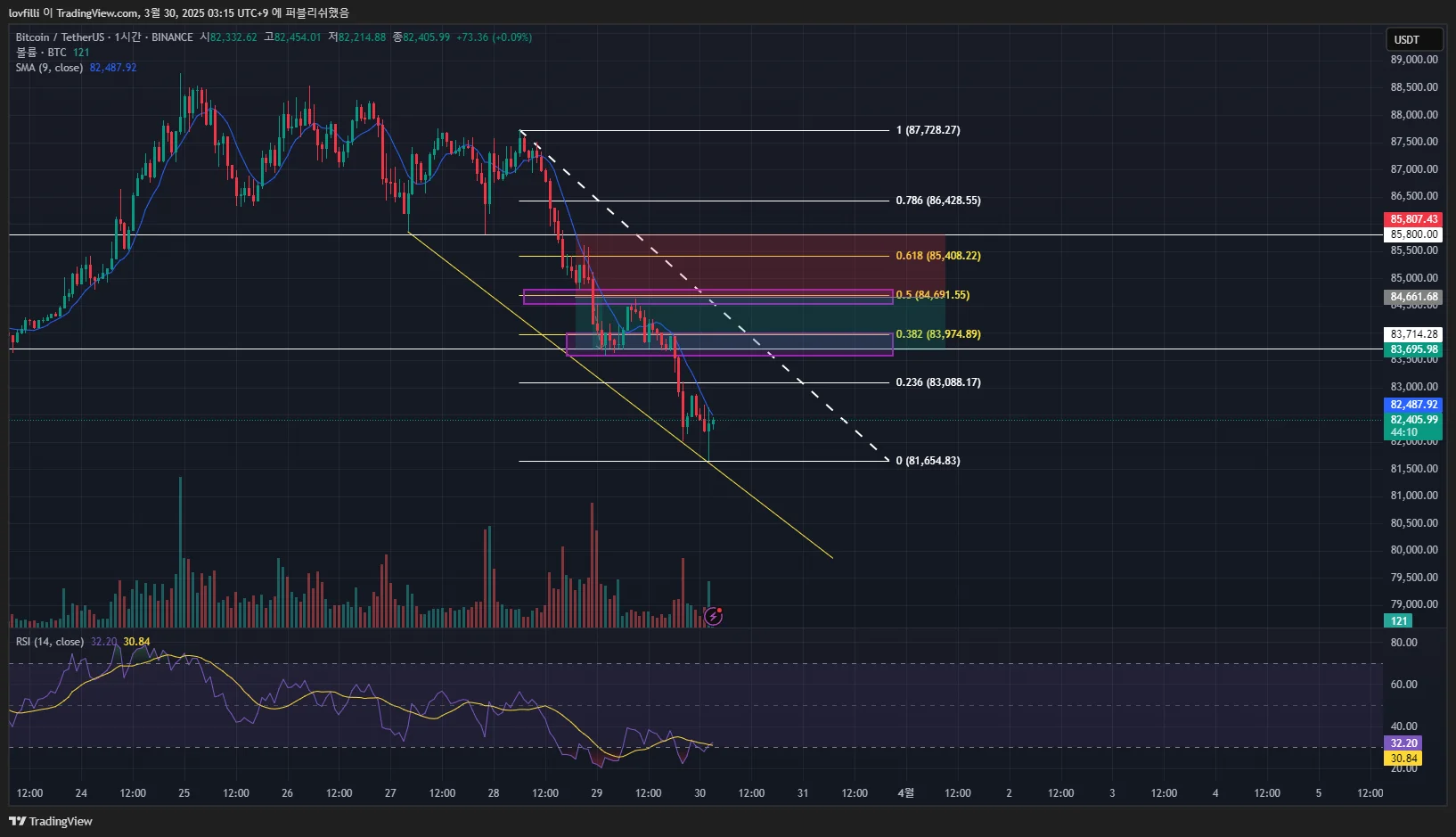Screen dimensions: 1456x837
Task: Click the blue 82,487.92 SMA price tag
Action: 1413,405
